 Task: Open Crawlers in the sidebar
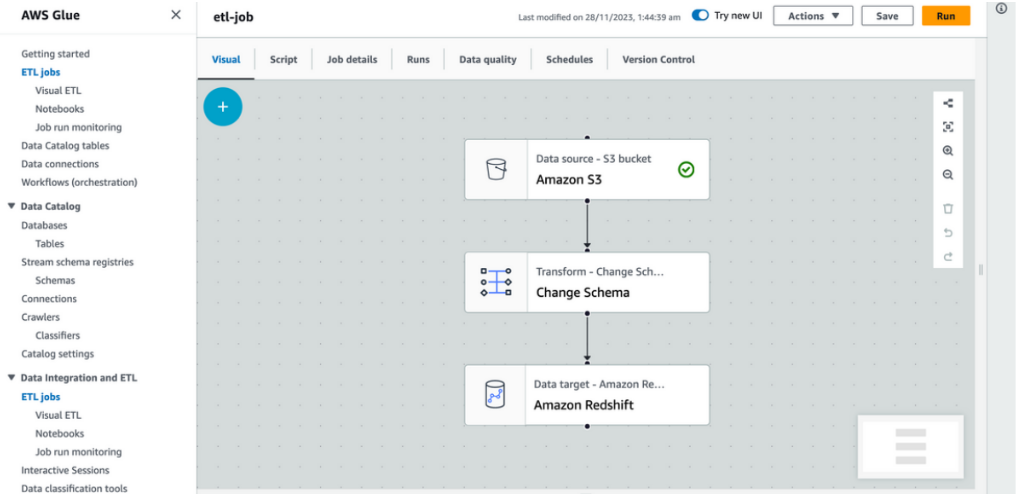40,317
